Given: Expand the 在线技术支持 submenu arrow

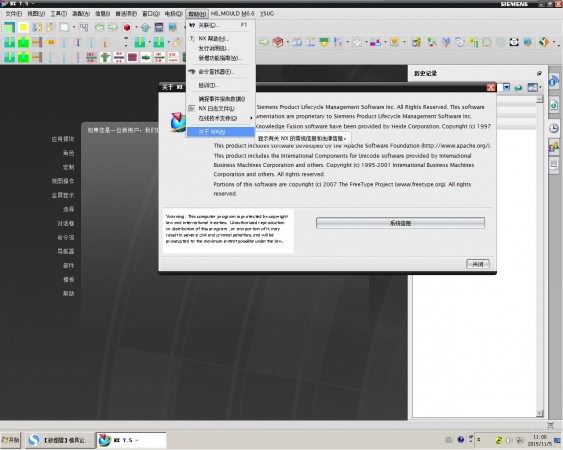Looking at the screenshot, I should tap(251, 118).
